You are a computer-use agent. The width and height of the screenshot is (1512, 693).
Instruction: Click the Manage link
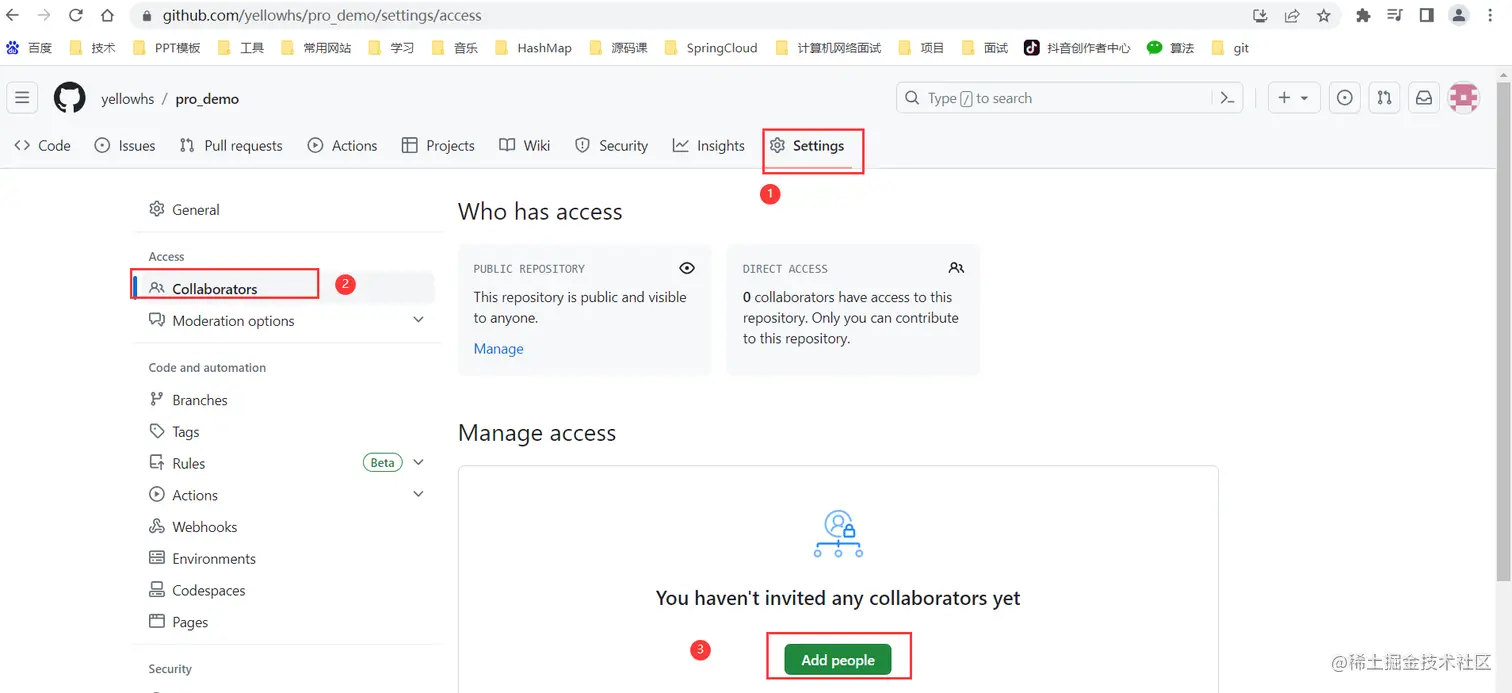[x=498, y=349]
